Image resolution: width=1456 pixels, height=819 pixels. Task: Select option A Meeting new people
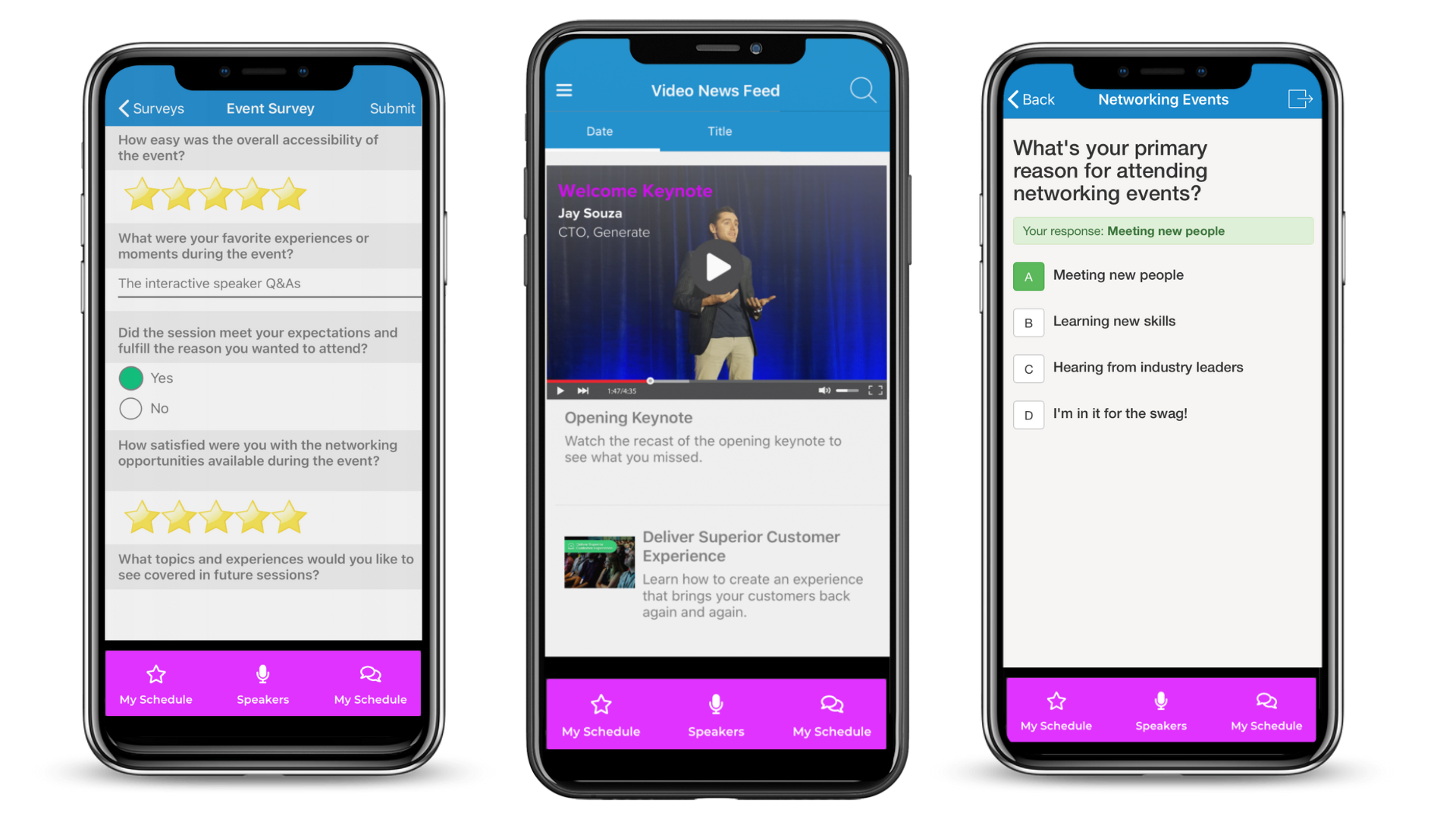(1029, 275)
